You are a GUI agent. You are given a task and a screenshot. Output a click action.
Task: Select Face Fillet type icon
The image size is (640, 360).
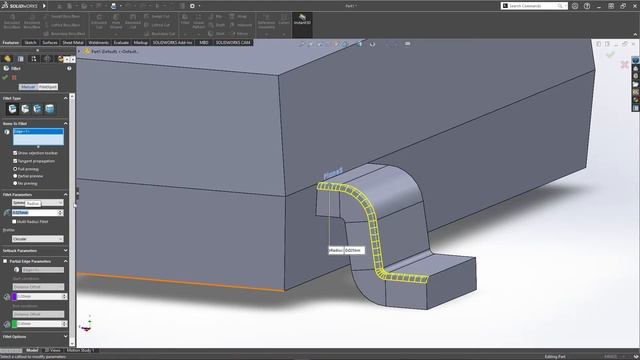pos(38,109)
